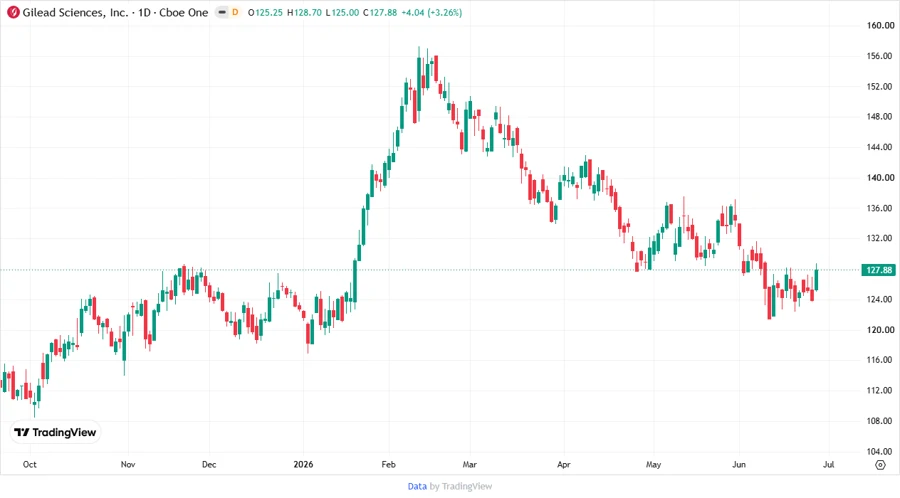Click the 156.00 price axis label
Screen dimensions: 900x498
pyautogui.click(x=880, y=56)
